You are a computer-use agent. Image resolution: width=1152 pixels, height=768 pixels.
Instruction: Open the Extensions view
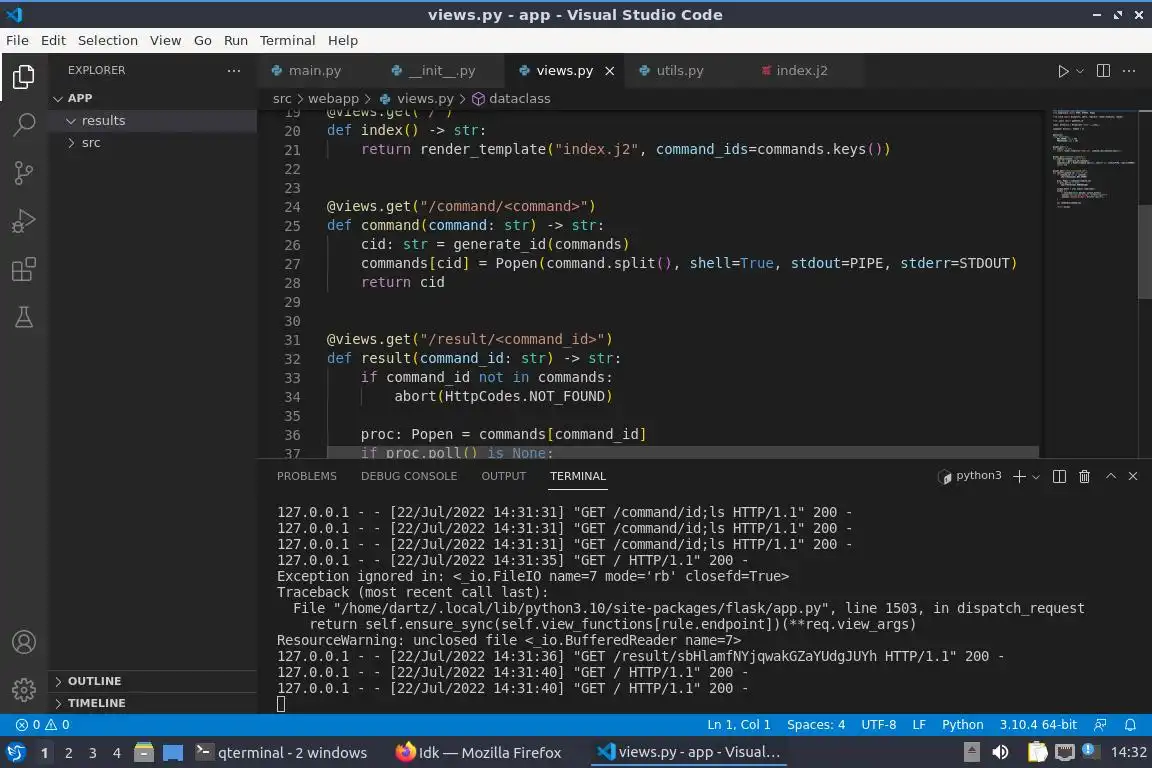click(24, 270)
